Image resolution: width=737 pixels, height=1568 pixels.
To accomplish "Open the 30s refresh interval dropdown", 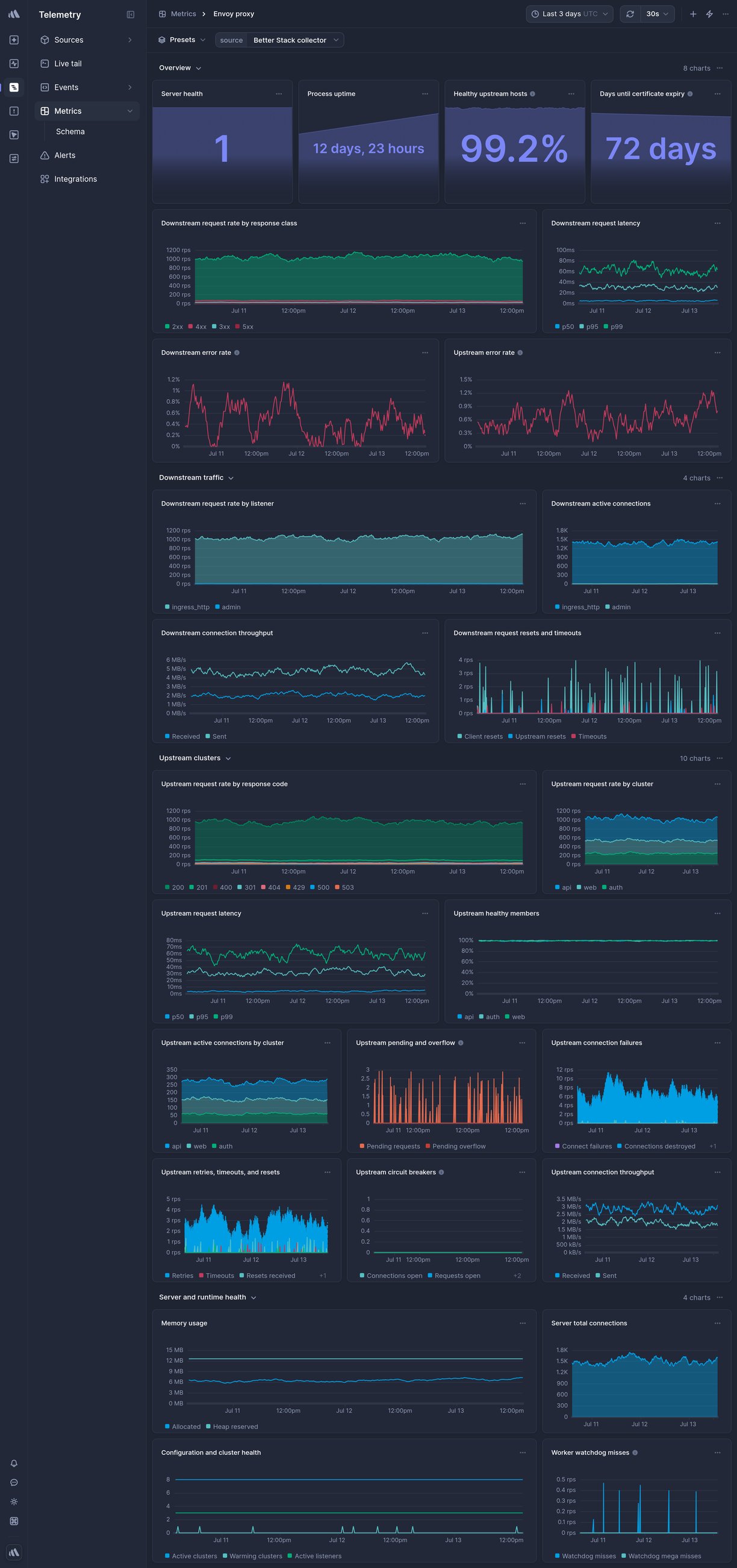I will pos(657,13).
